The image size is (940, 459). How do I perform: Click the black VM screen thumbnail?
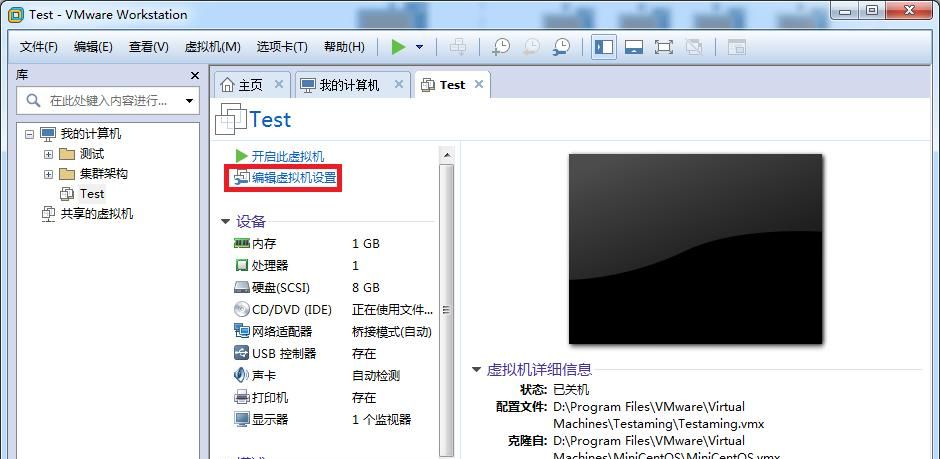[x=695, y=249]
